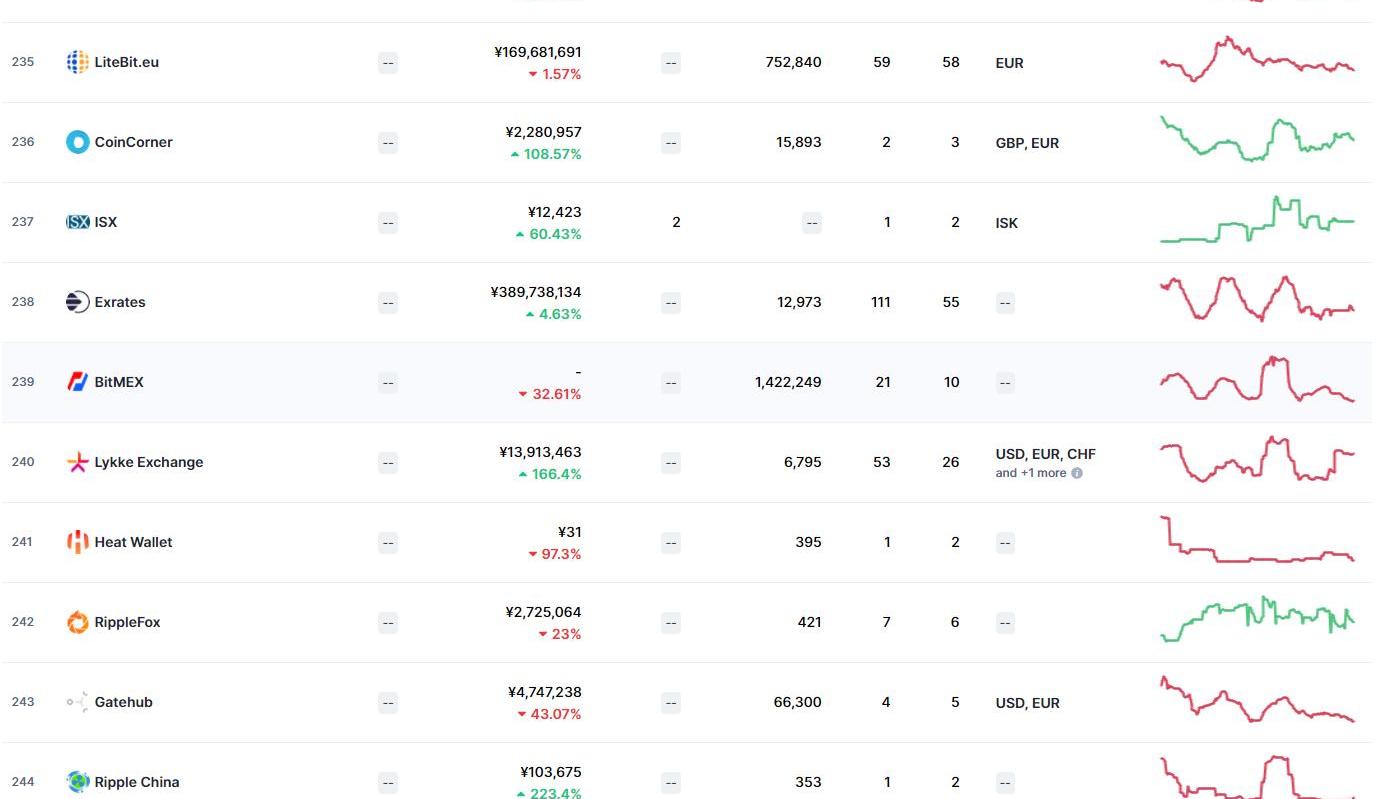
Task: Expand "and +1 more" fiat currencies
Action: [x=1031, y=473]
